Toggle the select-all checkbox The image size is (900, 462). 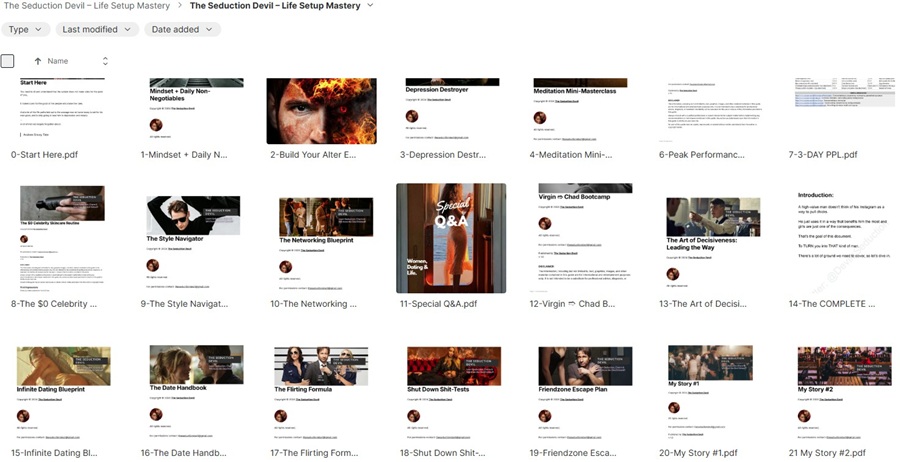point(8,61)
